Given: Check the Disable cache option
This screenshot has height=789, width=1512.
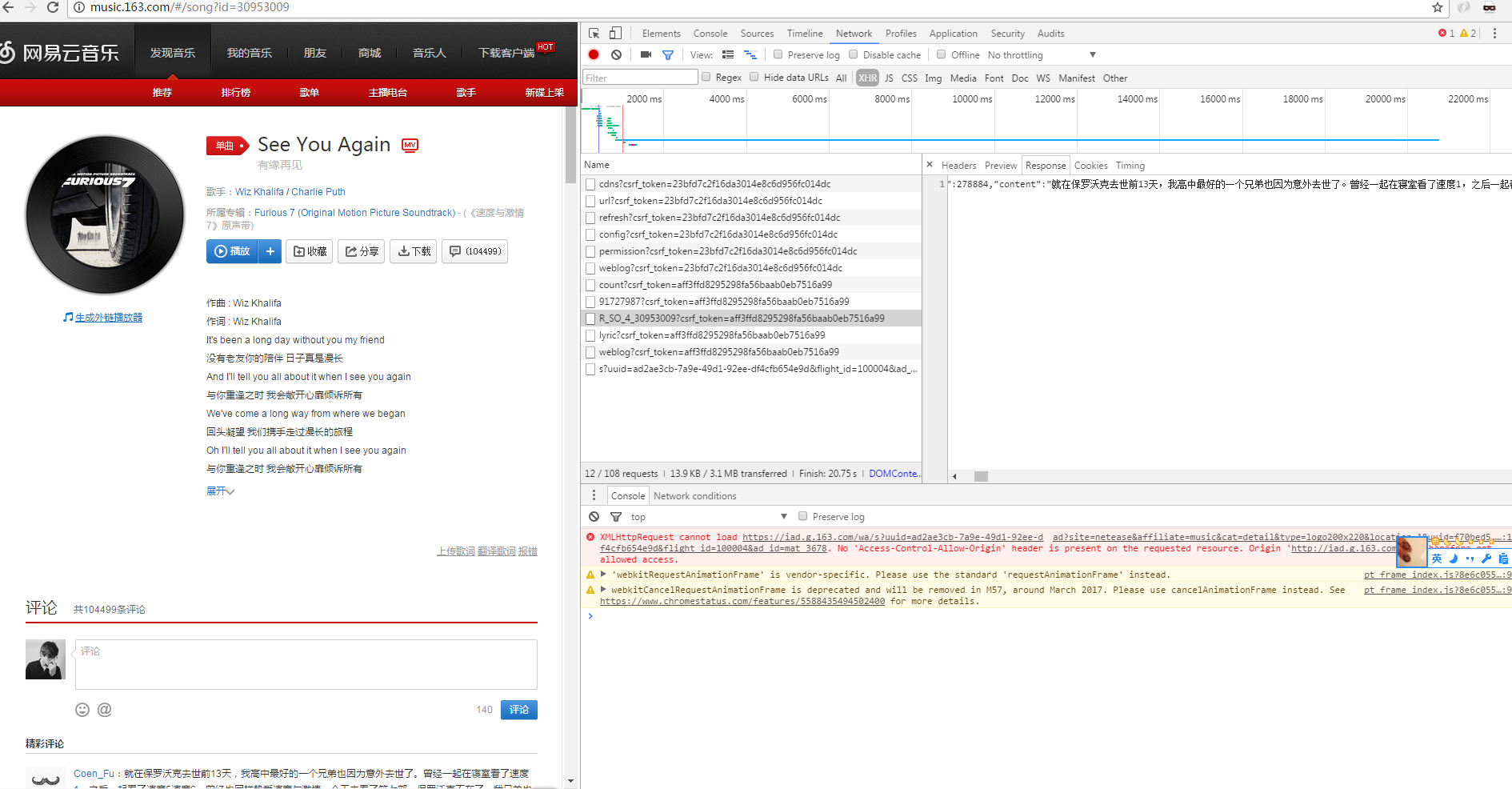Looking at the screenshot, I should click(x=853, y=54).
